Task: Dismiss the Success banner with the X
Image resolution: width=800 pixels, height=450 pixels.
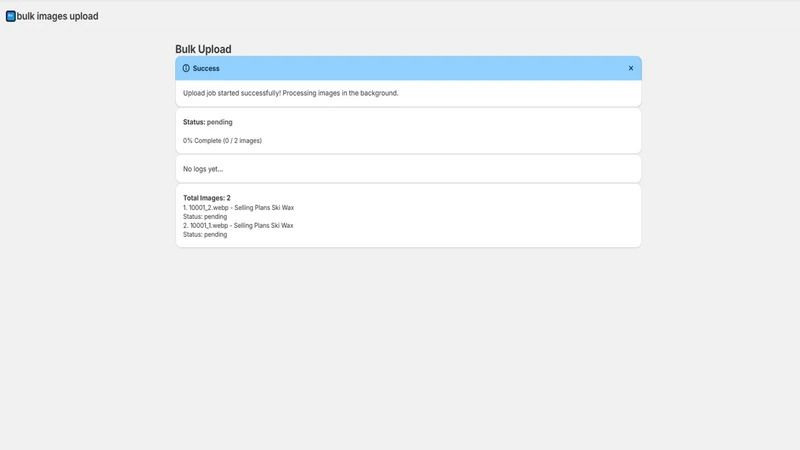Action: click(x=631, y=68)
